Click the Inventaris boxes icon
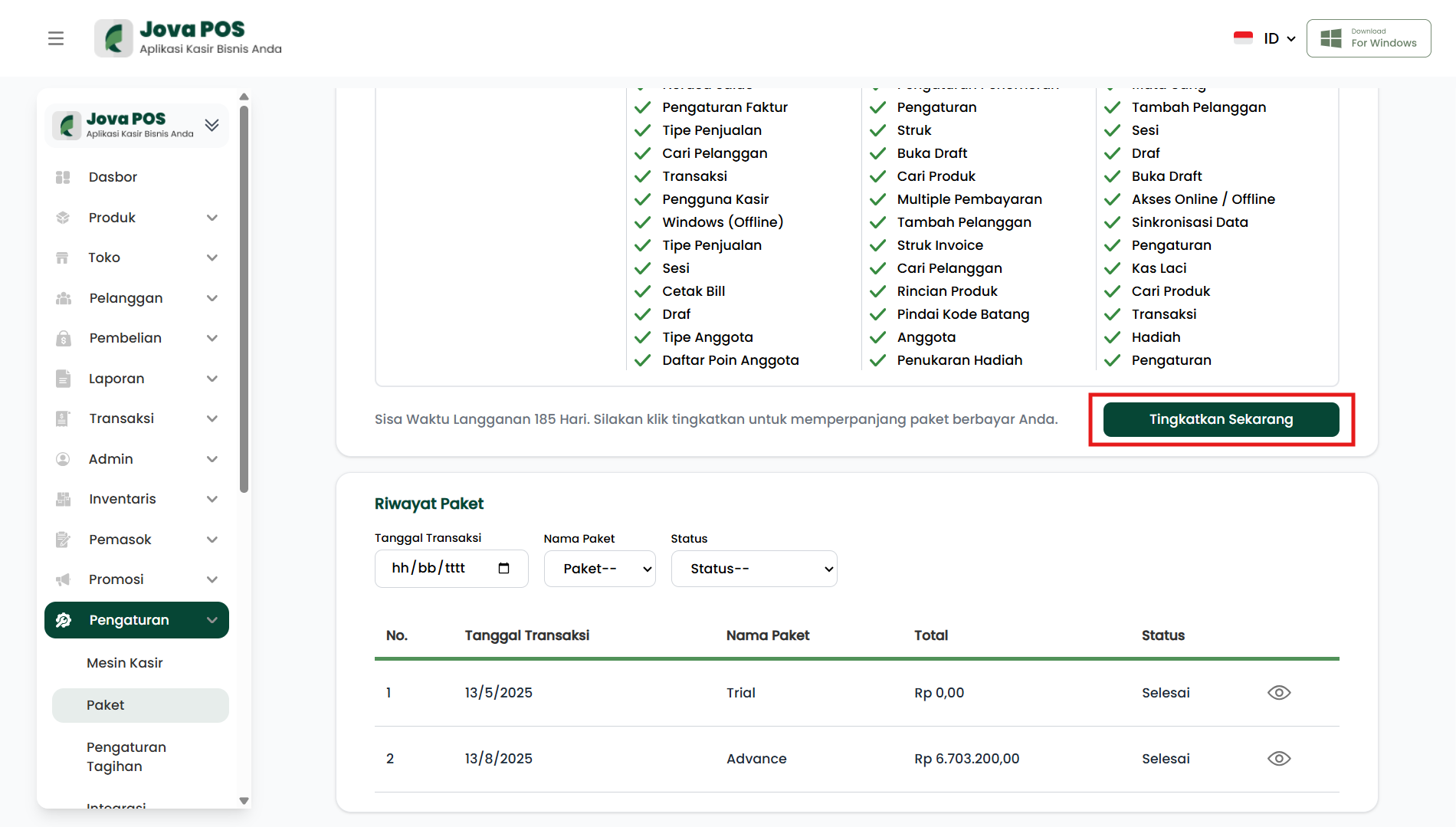Screen dimensions: 1456x827 coord(63,499)
